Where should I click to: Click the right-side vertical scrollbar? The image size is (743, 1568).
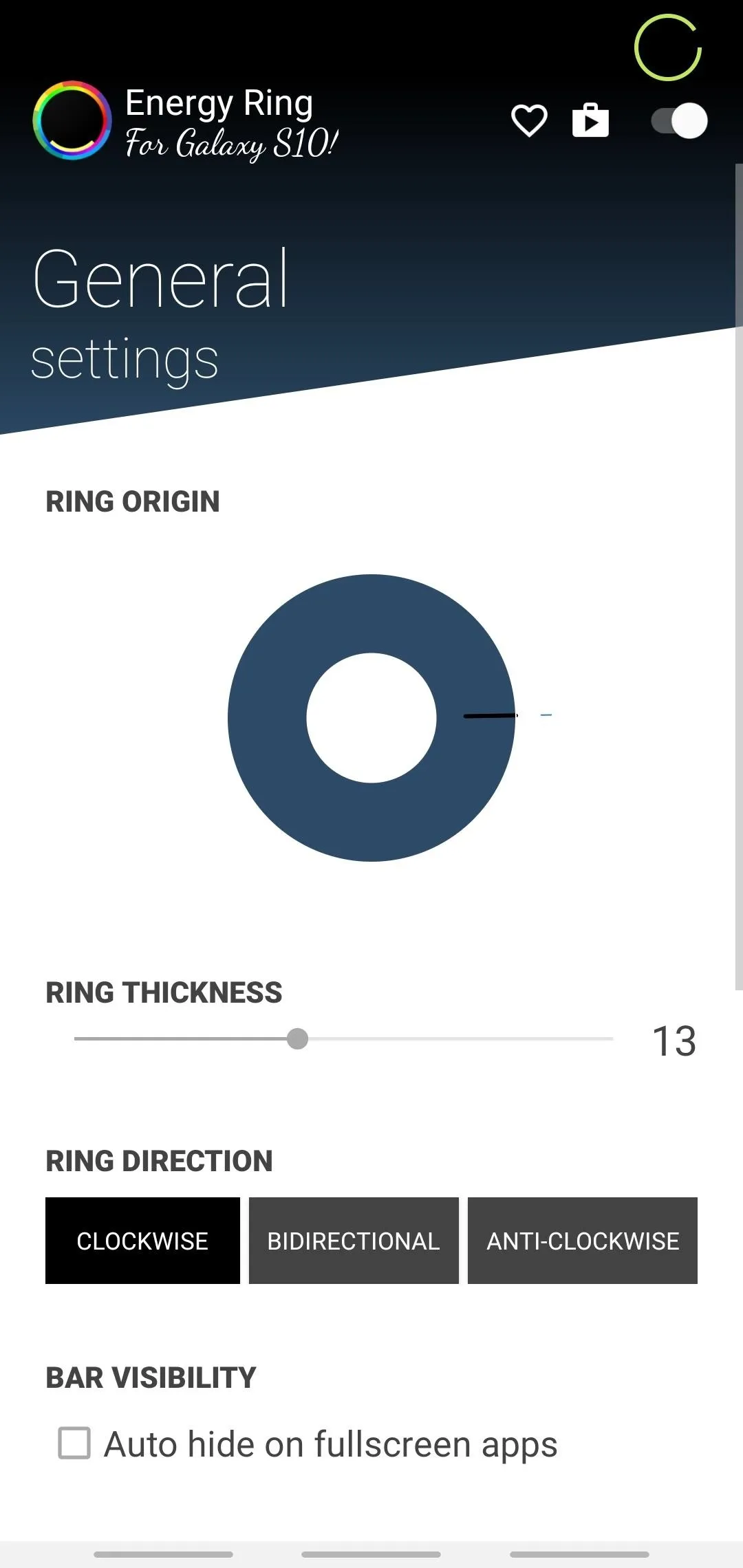(x=739, y=576)
